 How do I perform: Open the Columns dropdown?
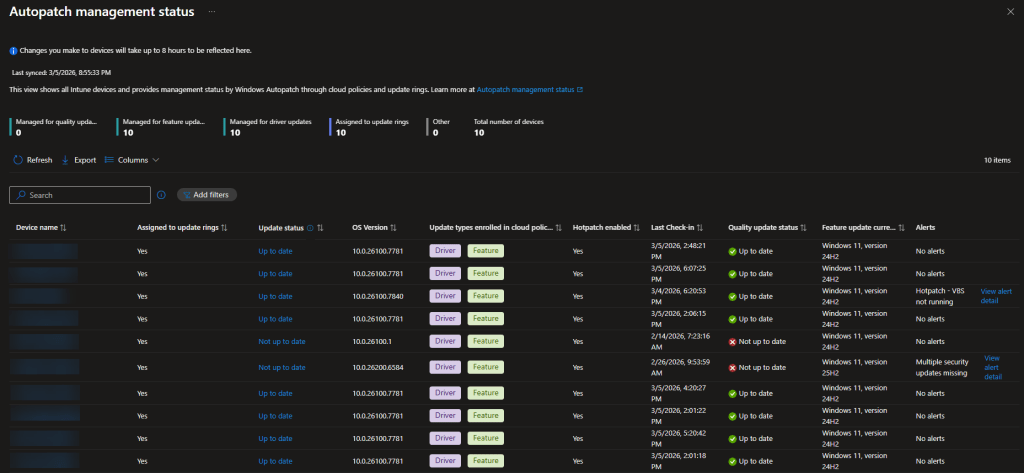[x=132, y=160]
